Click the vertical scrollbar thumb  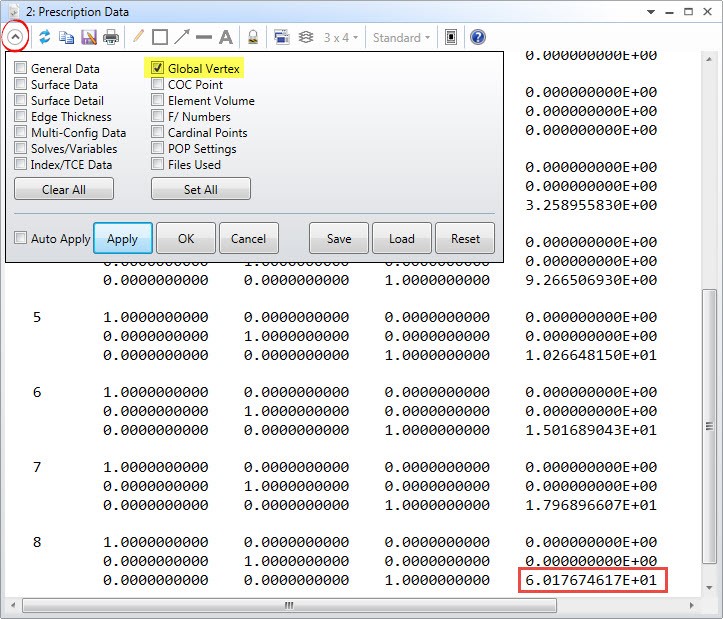tap(710, 426)
